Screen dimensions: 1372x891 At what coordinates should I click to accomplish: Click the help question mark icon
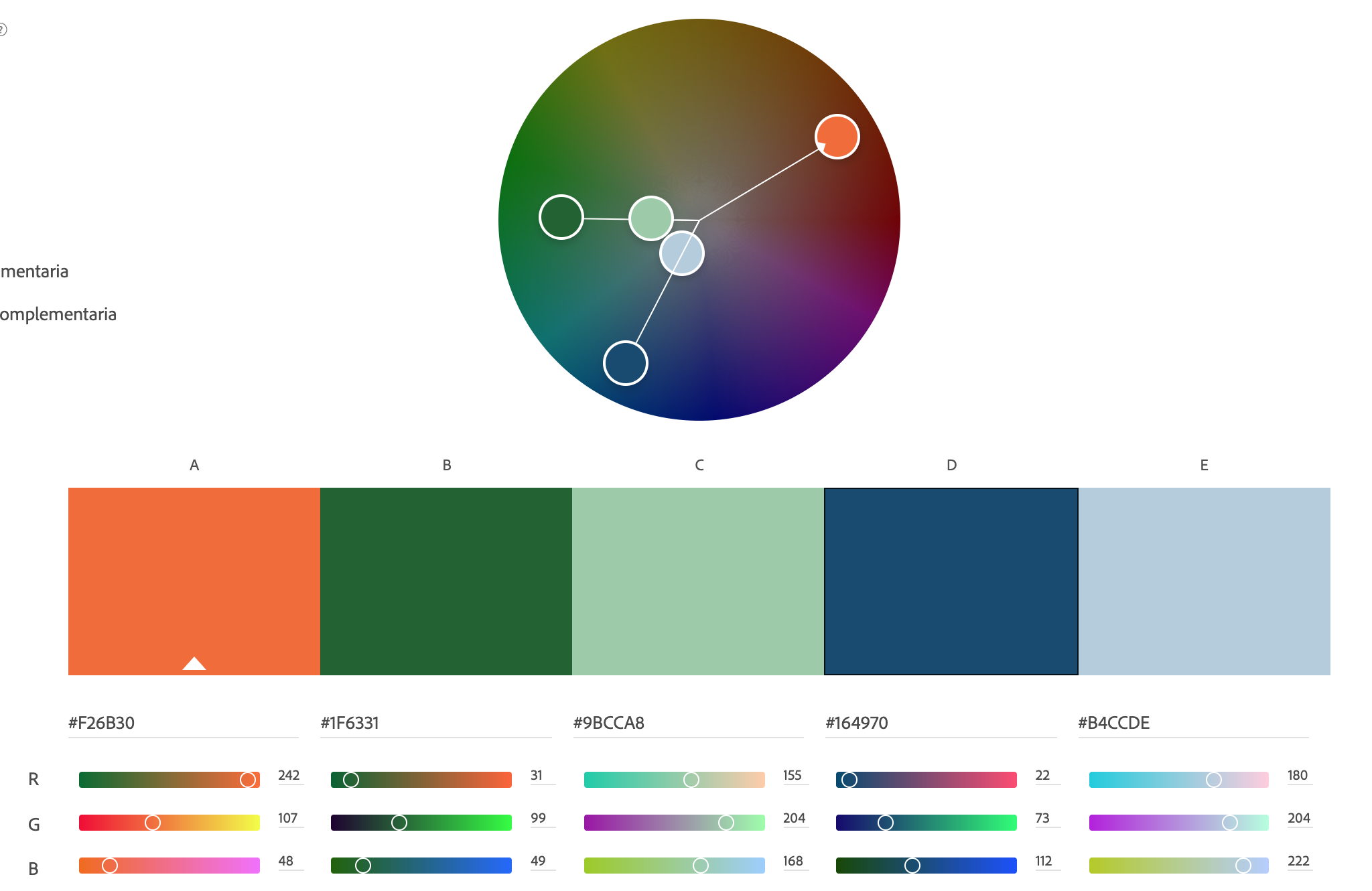(2, 29)
